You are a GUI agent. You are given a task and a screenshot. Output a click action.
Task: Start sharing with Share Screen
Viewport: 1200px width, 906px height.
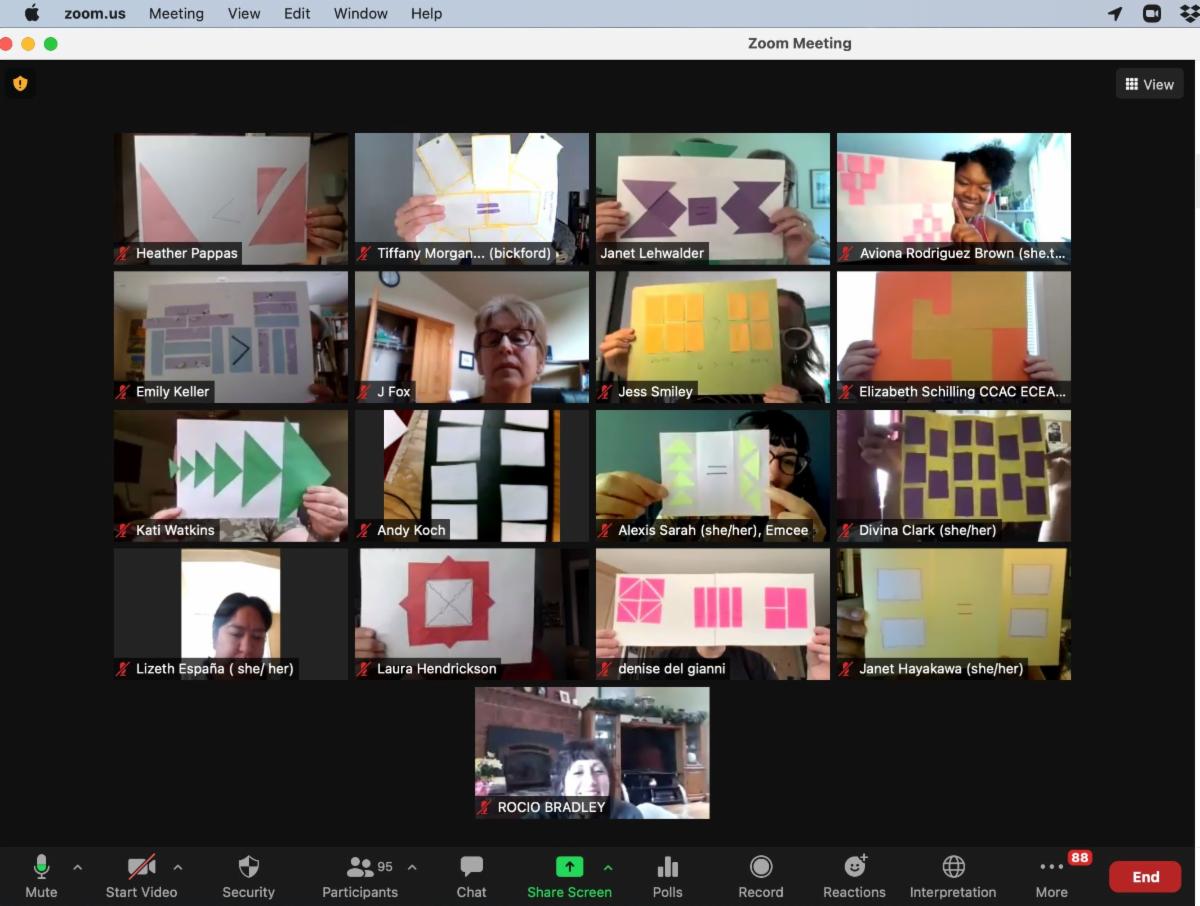point(569,876)
